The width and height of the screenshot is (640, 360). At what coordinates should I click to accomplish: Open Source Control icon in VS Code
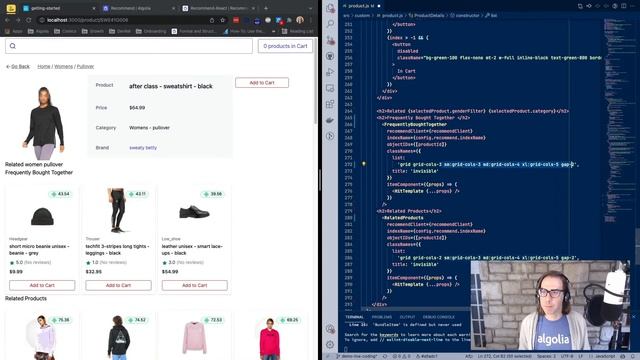point(331,40)
